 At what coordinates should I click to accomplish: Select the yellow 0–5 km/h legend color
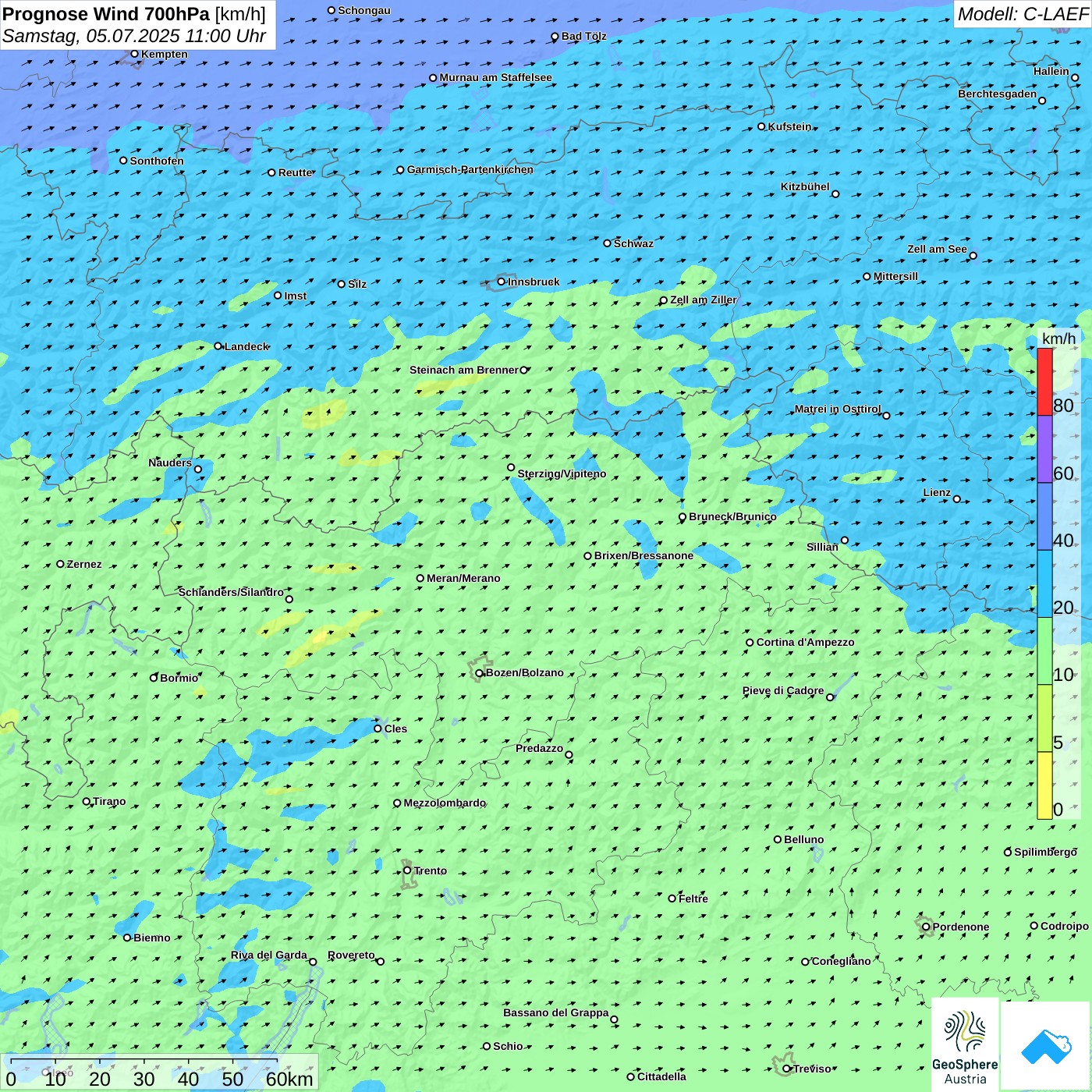tap(1044, 785)
